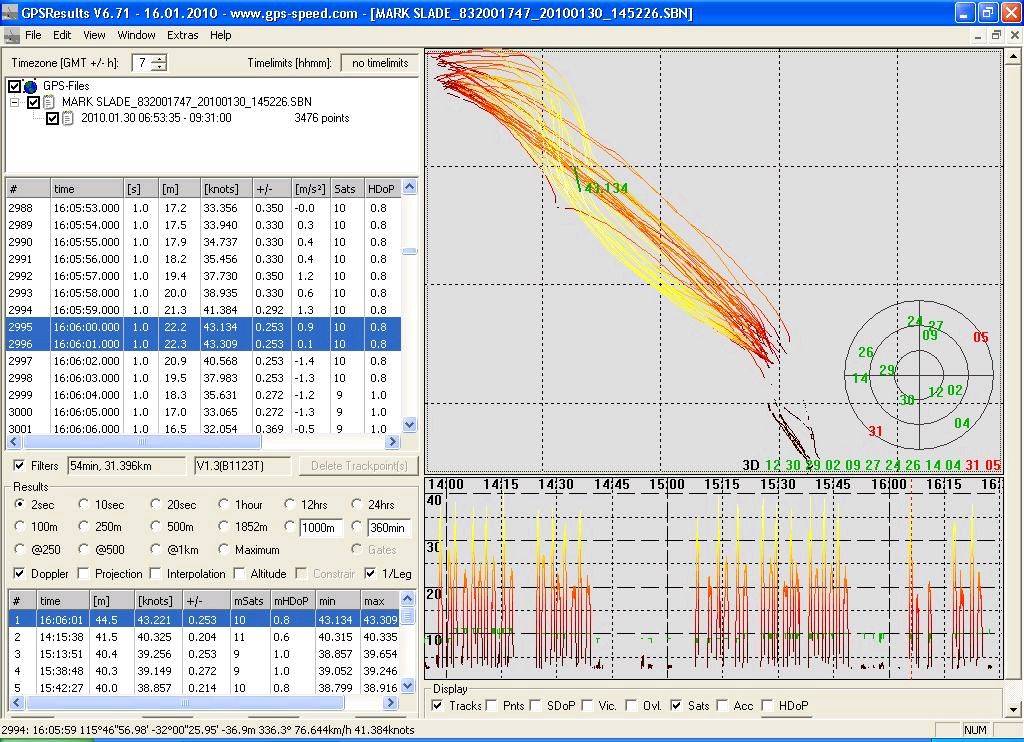Click the globe icon beside GPS-Files

[30, 87]
